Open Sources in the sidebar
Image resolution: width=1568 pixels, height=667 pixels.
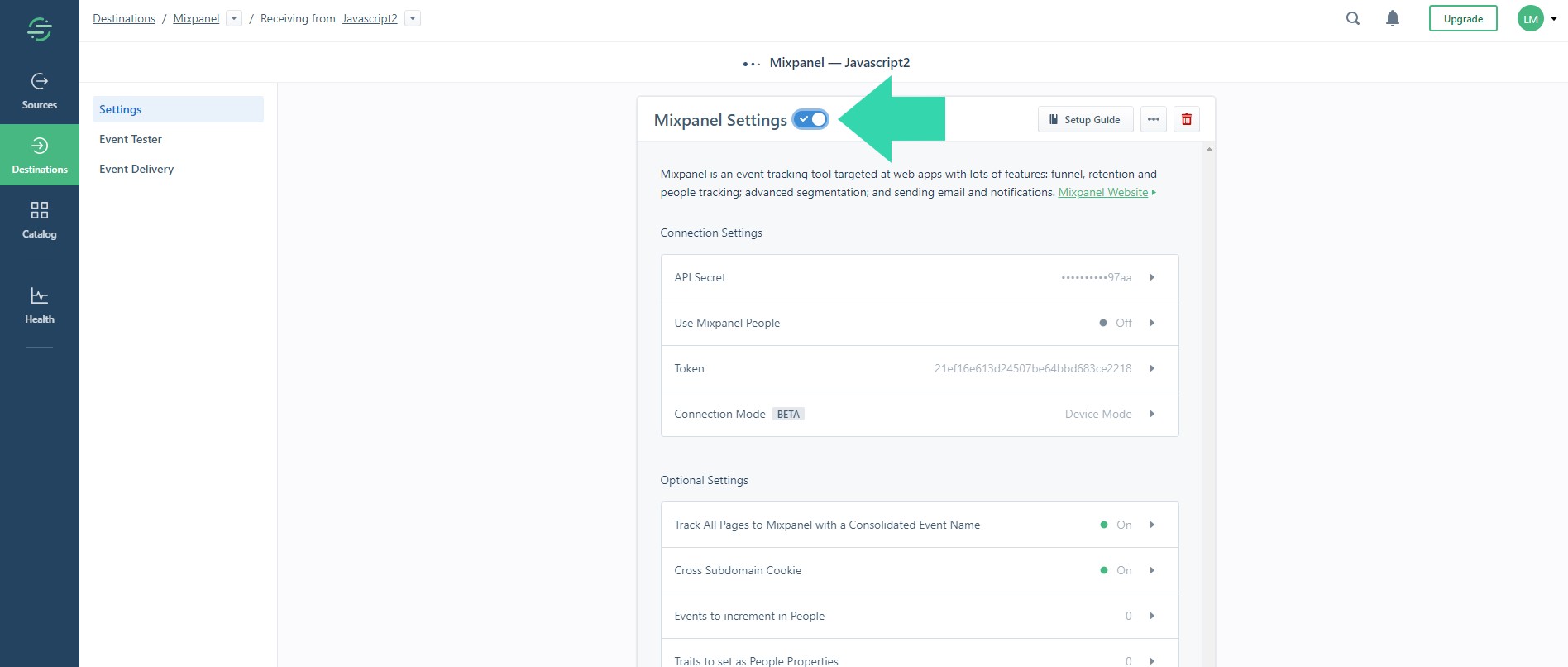point(39,91)
